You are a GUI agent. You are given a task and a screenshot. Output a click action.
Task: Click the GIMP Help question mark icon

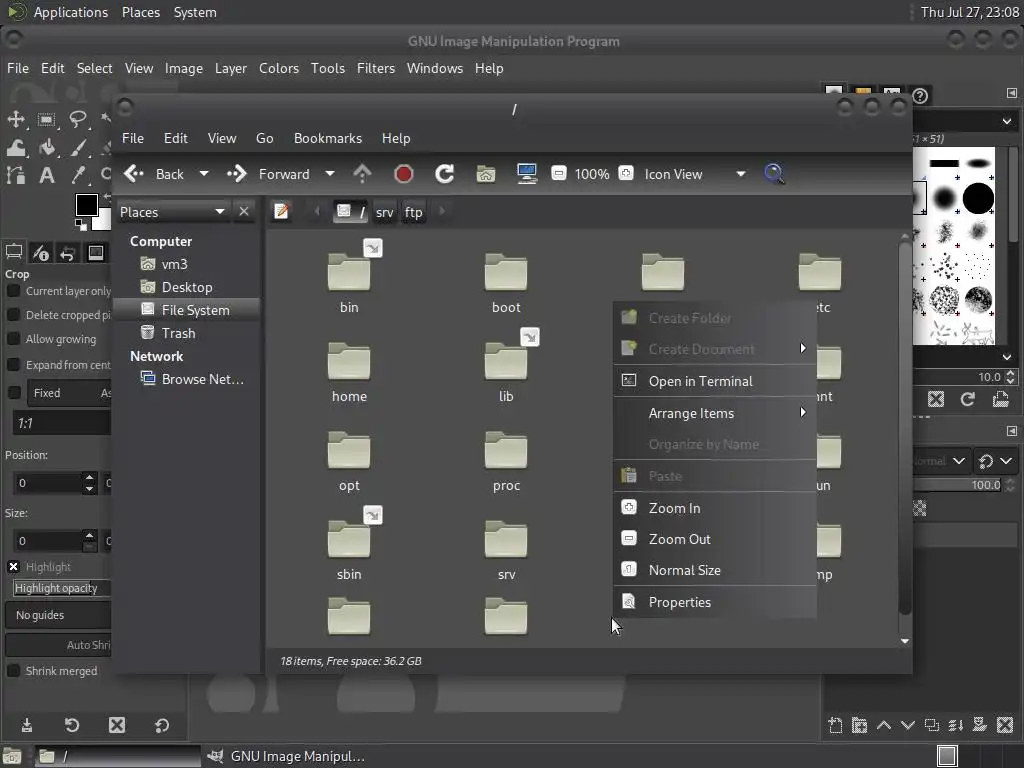(x=920, y=96)
